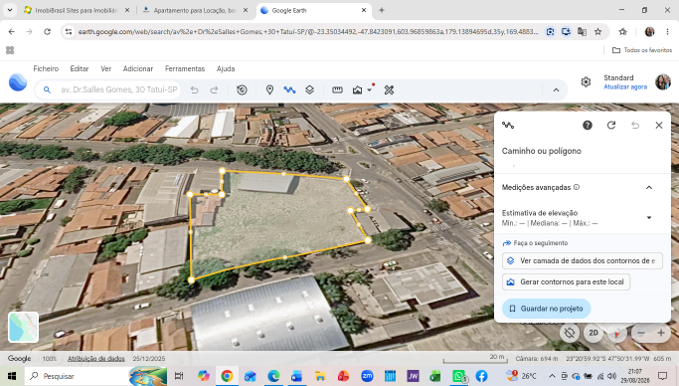Screen dimensions: 679x386
Task: Open the map layers icon
Action: click(309, 90)
